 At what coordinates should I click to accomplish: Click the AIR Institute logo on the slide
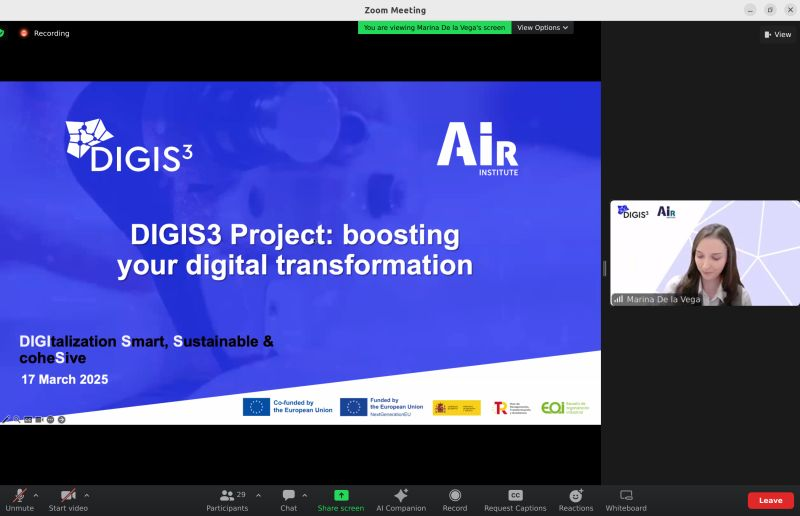pyautogui.click(x=478, y=149)
